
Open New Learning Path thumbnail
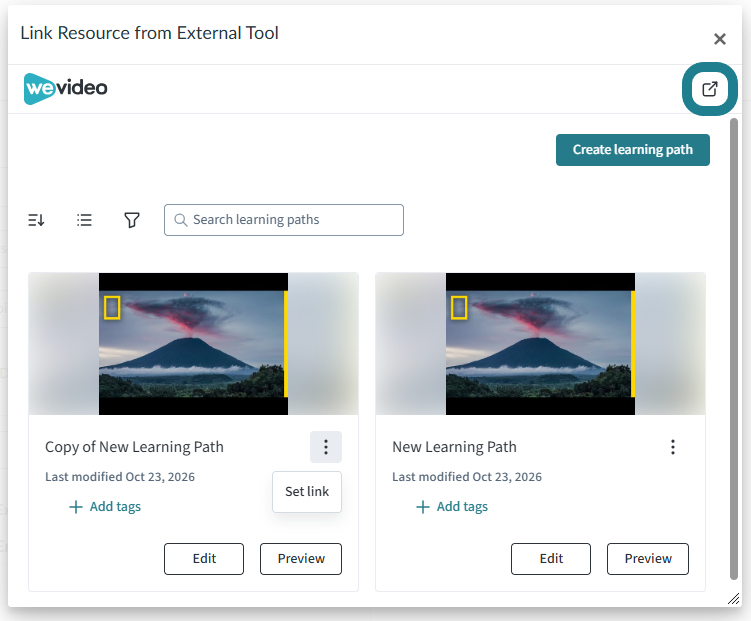click(540, 344)
